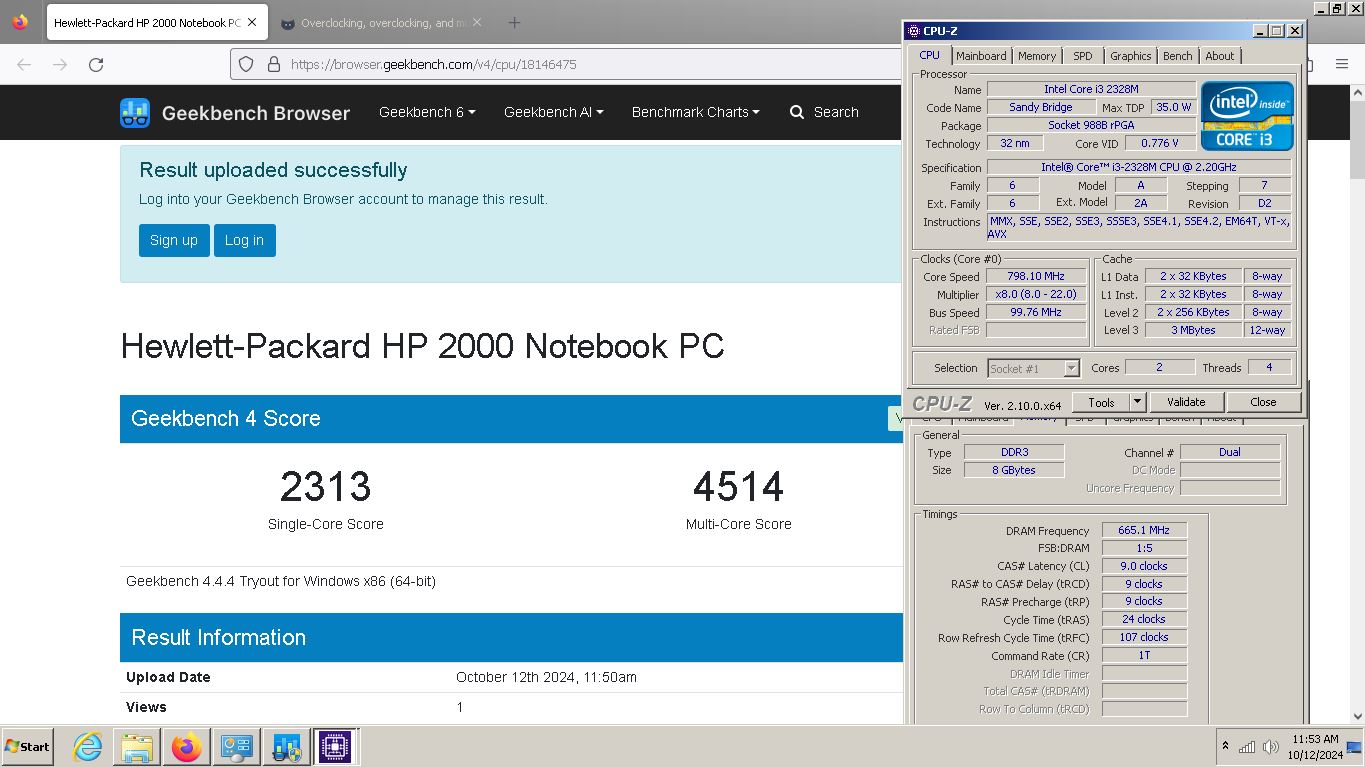Click the Multiplier value x8.0 (8.0 - 22.0)
The height and width of the screenshot is (767, 1365).
point(1036,294)
